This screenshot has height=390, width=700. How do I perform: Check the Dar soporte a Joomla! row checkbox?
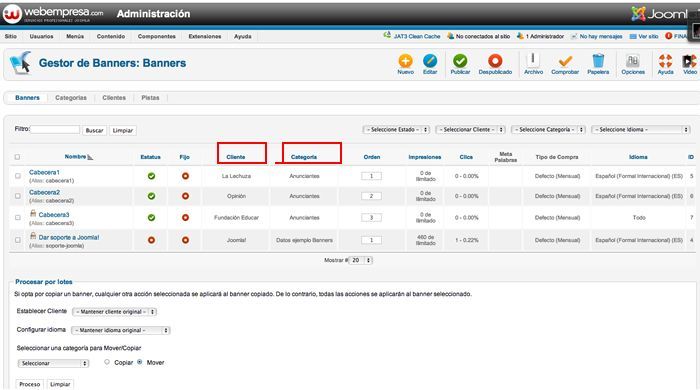pyautogui.click(x=17, y=240)
